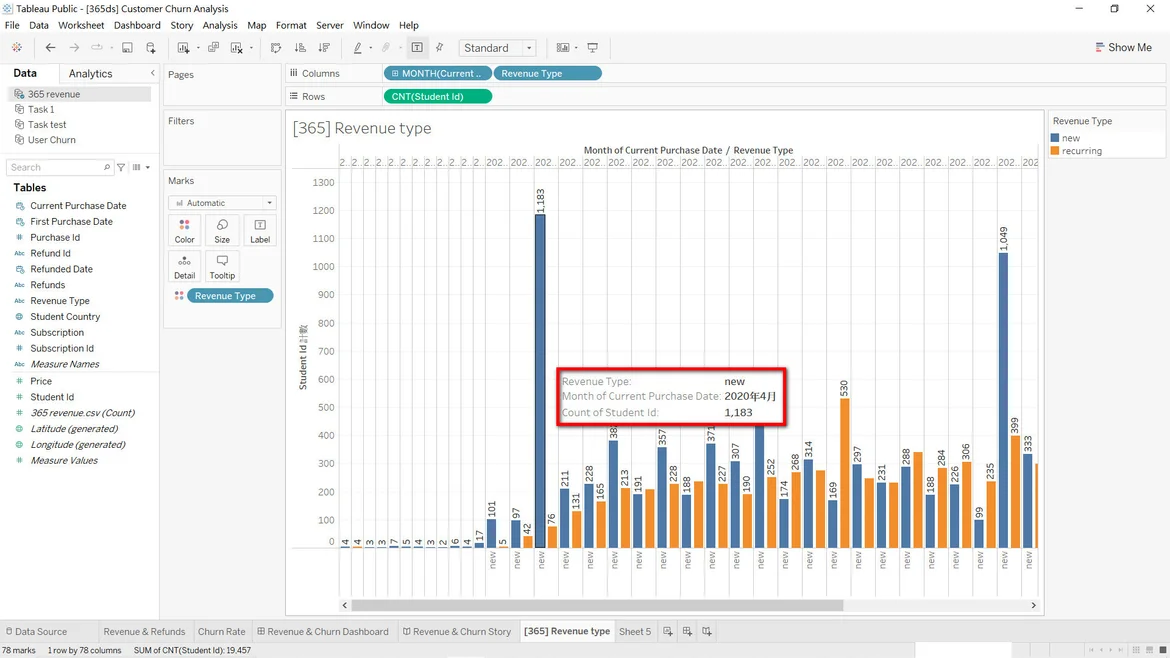Click the new worksheet icon at bottom
The image size is (1170, 658).
click(668, 632)
